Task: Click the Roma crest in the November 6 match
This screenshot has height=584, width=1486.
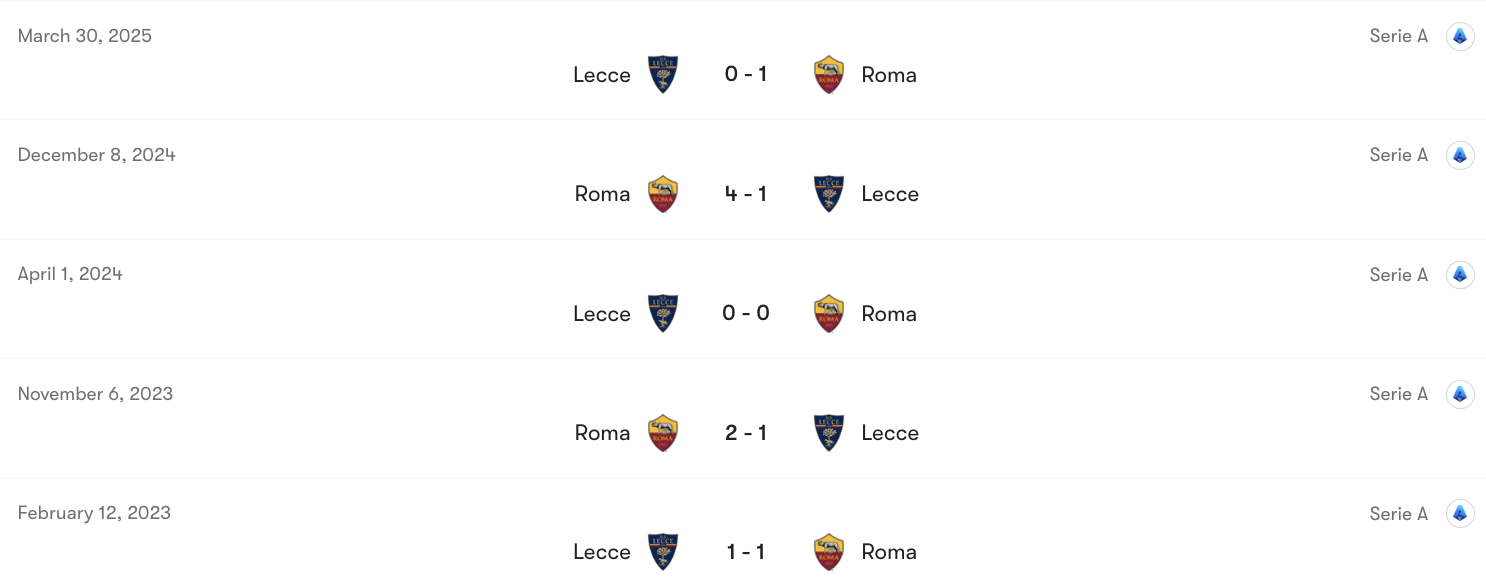Action: point(663,432)
